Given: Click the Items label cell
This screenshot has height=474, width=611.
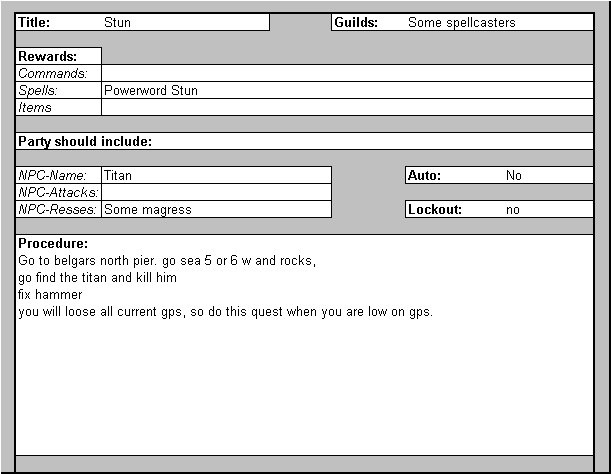Looking at the screenshot, I should (x=59, y=107).
